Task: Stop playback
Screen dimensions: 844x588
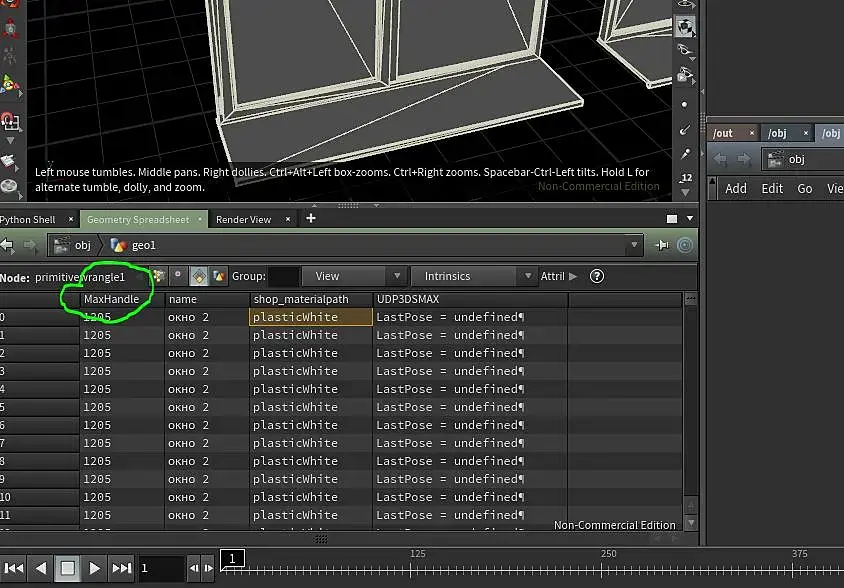Action: (x=67, y=568)
